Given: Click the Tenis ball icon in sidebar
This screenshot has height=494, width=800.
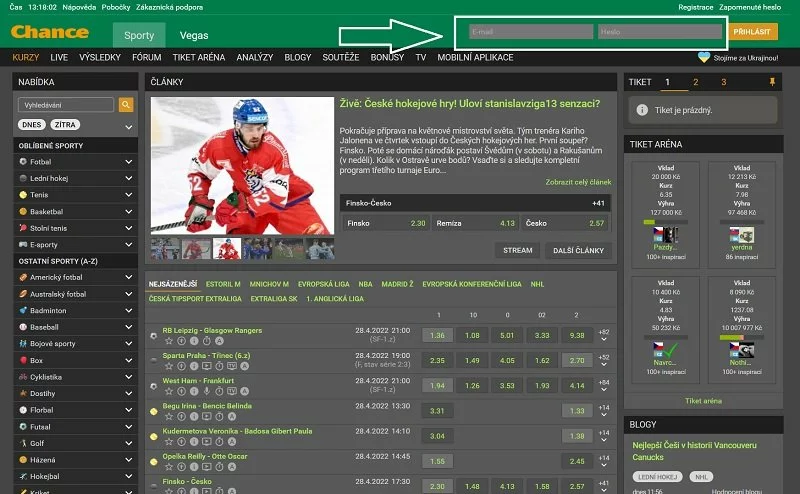Looking at the screenshot, I should tap(23, 194).
